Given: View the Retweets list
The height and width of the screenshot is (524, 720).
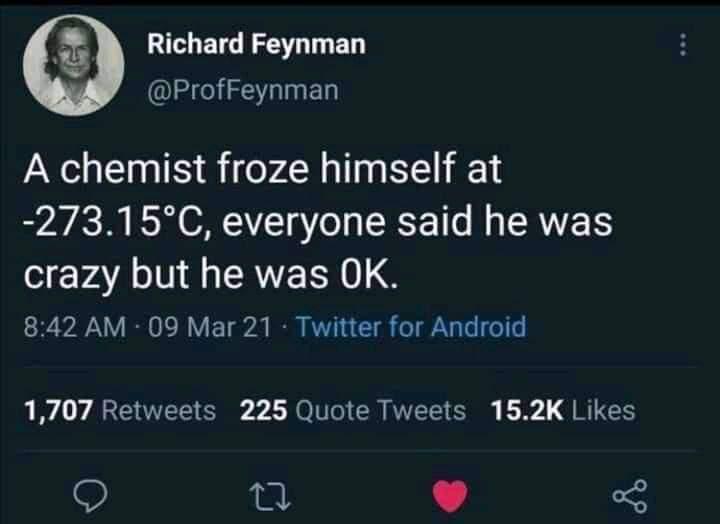Looking at the screenshot, I should (158, 410).
